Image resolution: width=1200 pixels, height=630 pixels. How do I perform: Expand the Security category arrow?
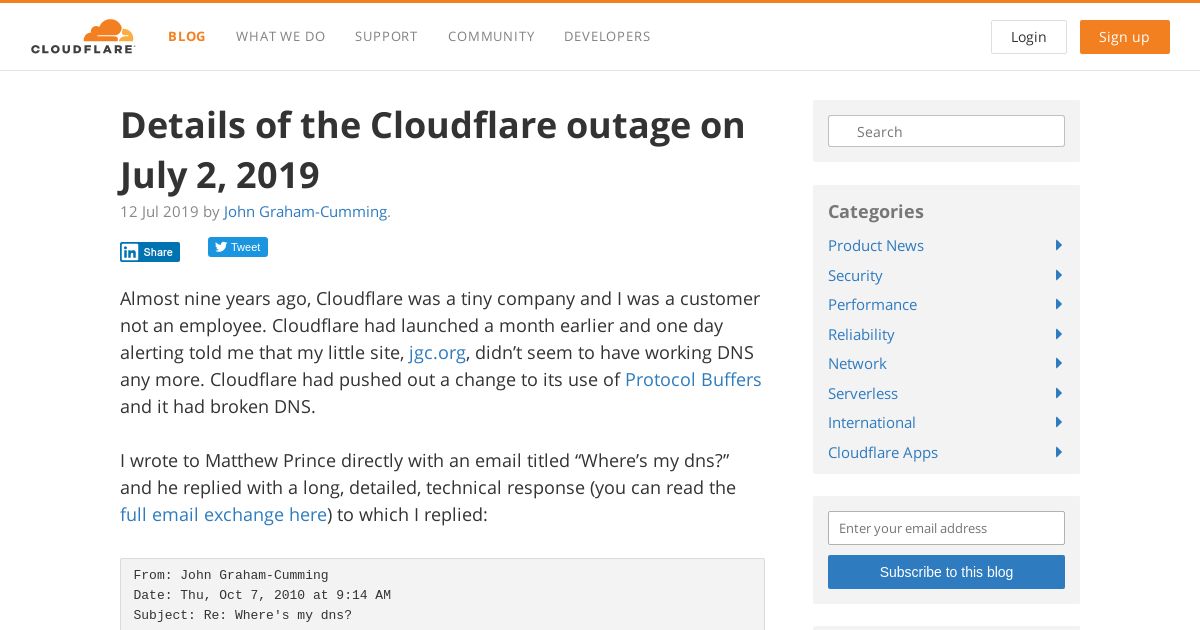click(x=1058, y=275)
